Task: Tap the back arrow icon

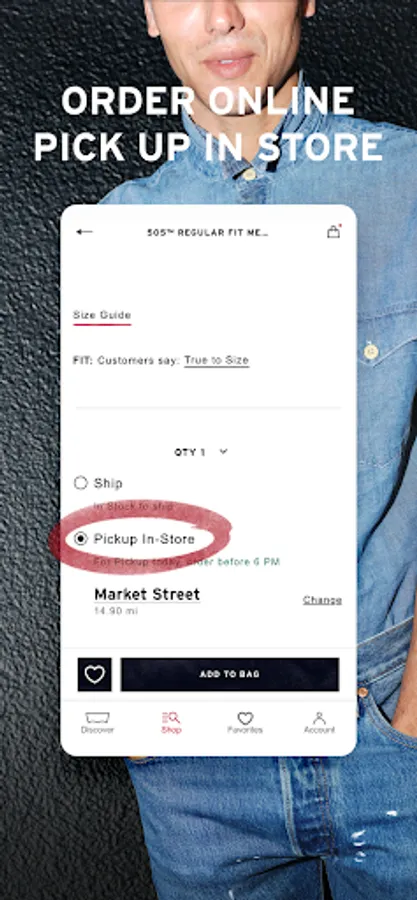Action: pos(84,232)
